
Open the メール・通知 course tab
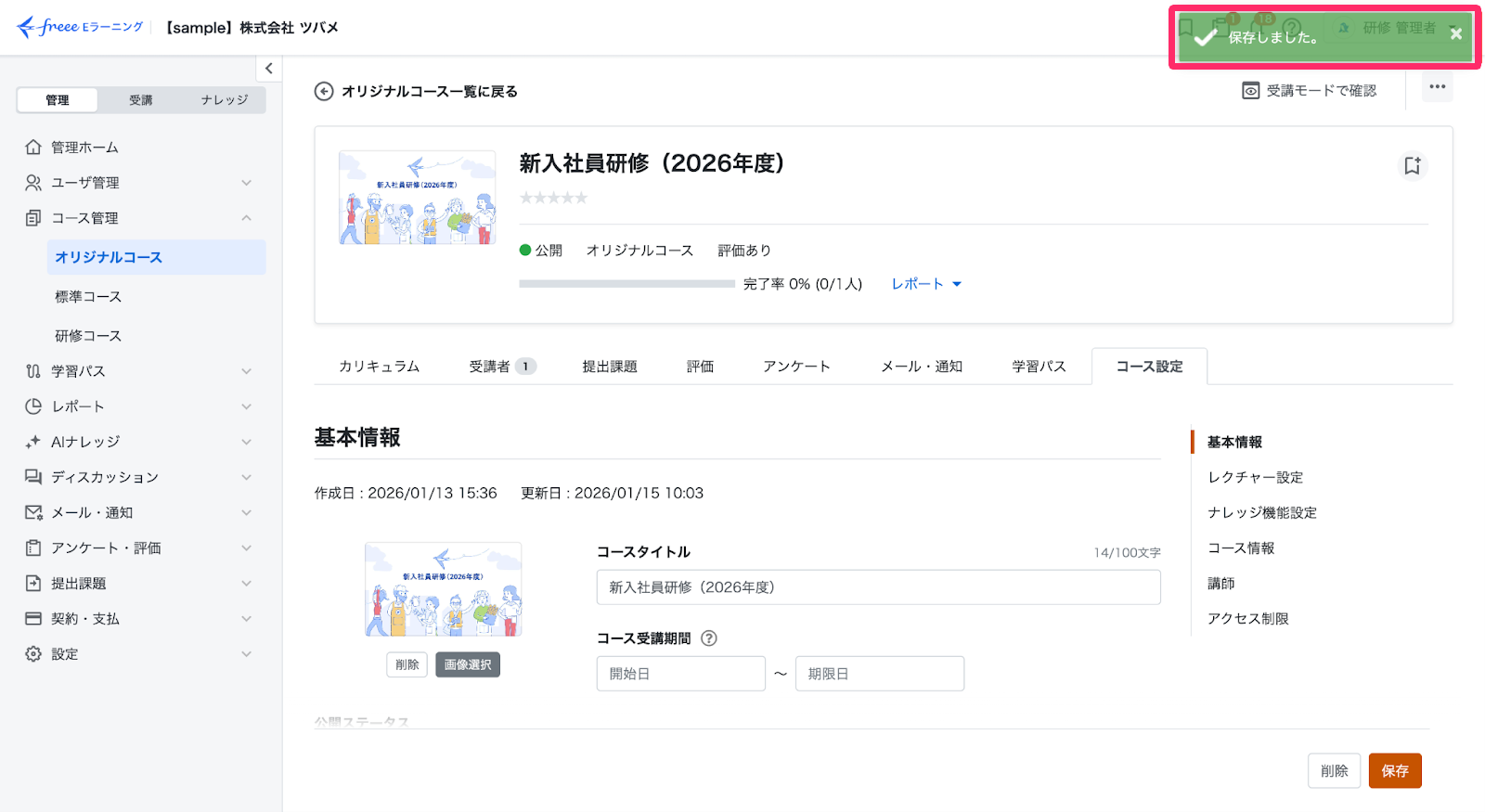click(x=922, y=367)
